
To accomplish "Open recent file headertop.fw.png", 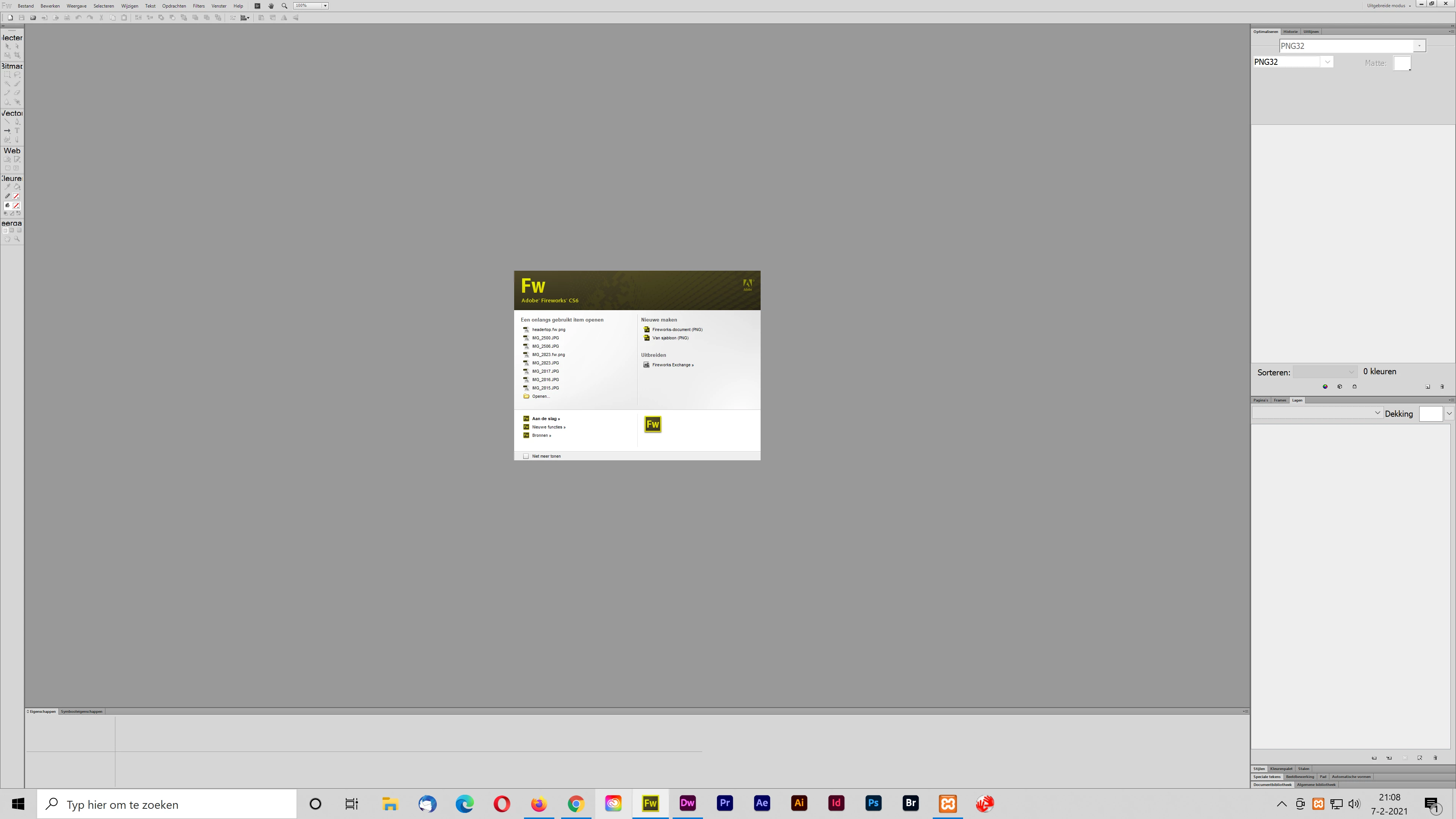I will click(548, 329).
